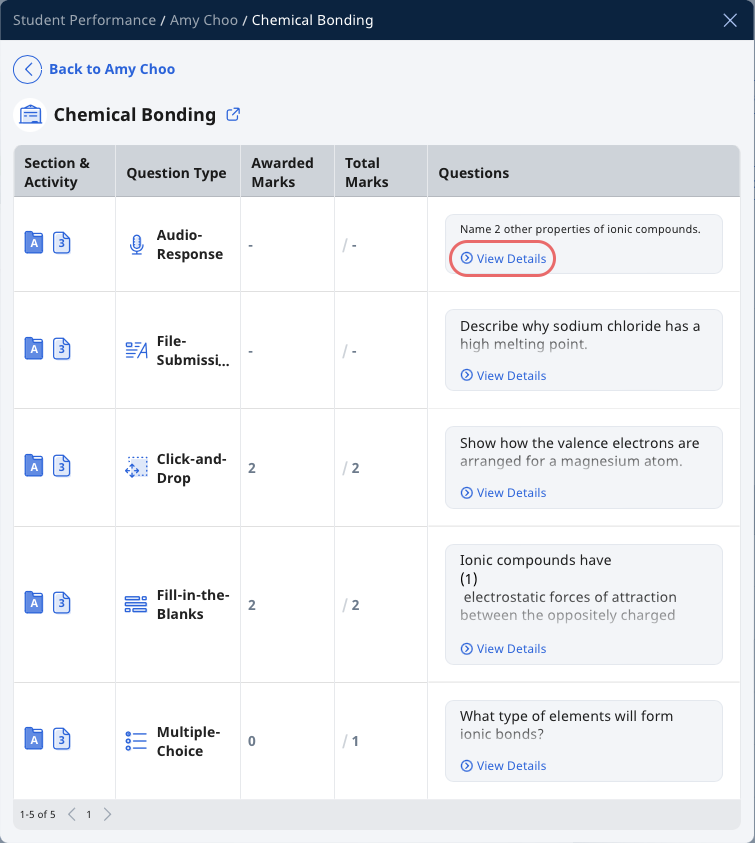
Task: Go to Student Performance breadcrumb
Action: pos(84,20)
